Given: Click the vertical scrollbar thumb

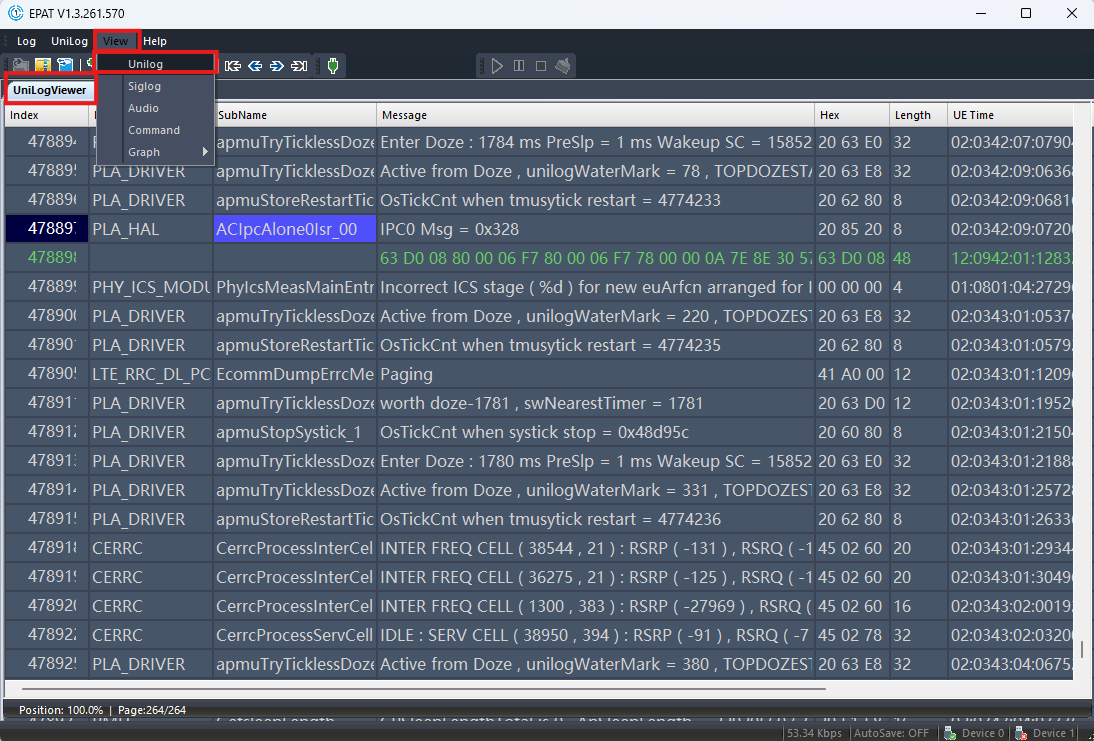Looking at the screenshot, I should coord(1082,649).
